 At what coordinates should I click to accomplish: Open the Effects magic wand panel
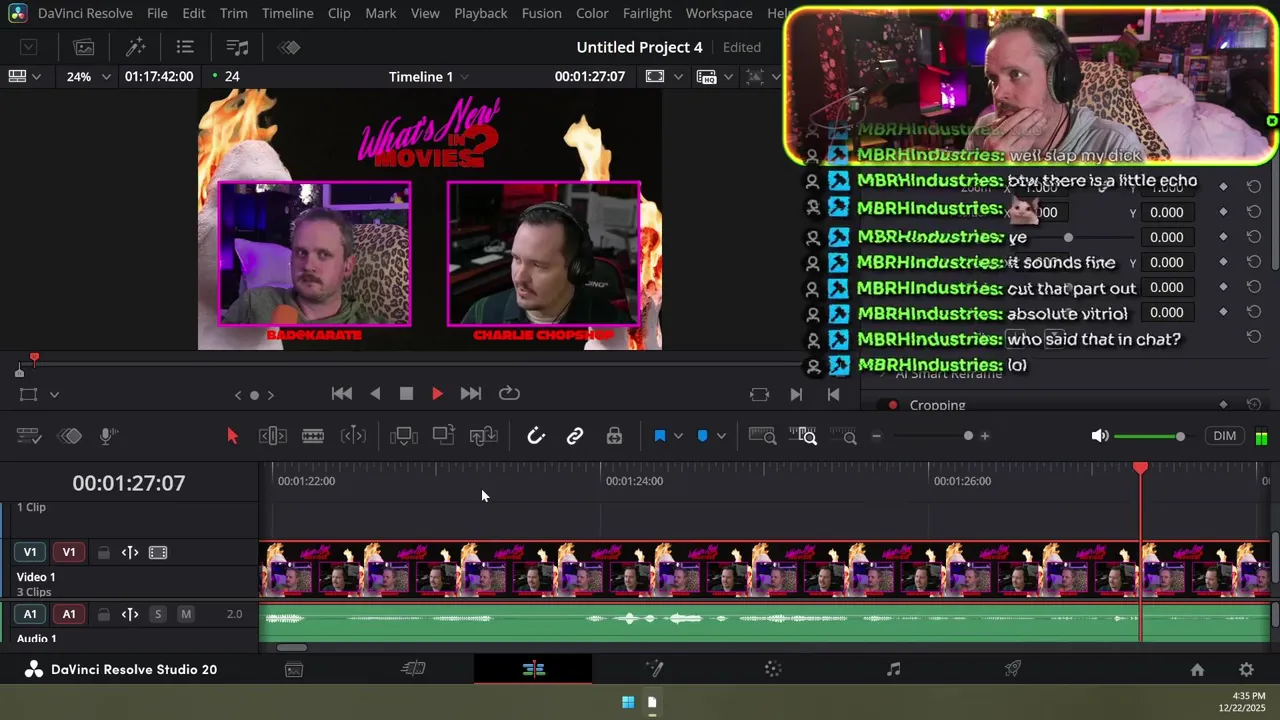coord(135,47)
